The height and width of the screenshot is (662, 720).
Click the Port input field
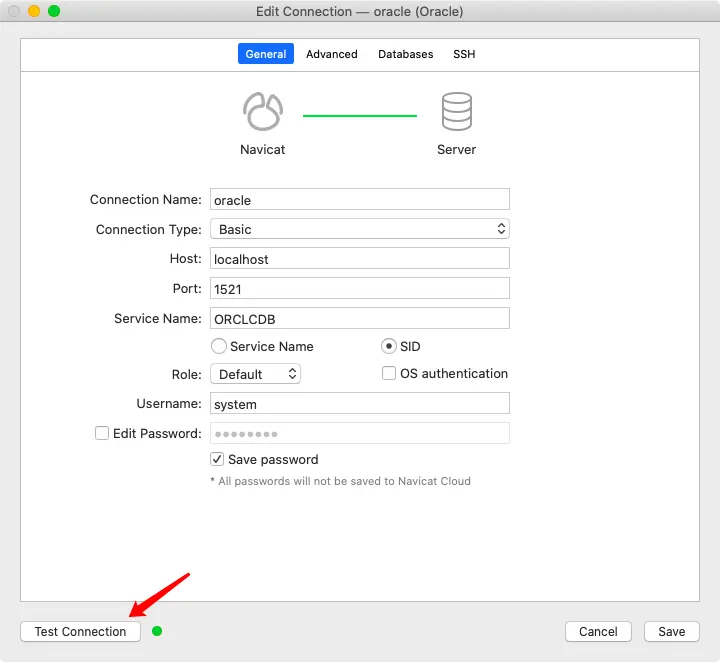pyautogui.click(x=360, y=288)
